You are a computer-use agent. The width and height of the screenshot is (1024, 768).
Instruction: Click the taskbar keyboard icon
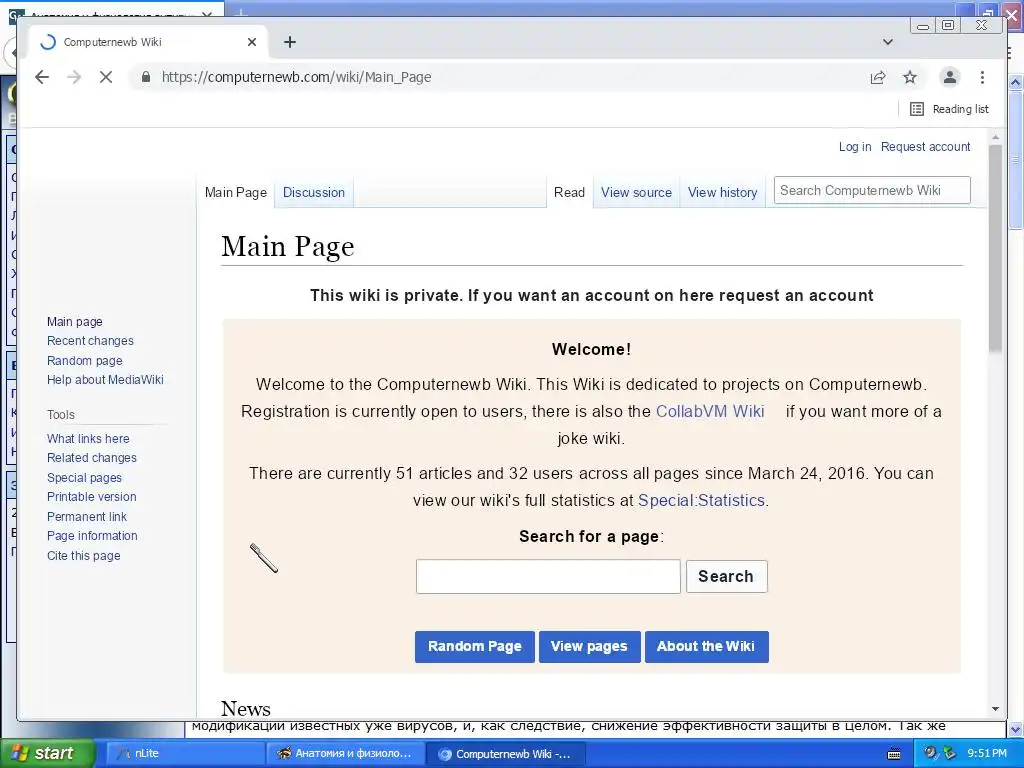(x=894, y=754)
